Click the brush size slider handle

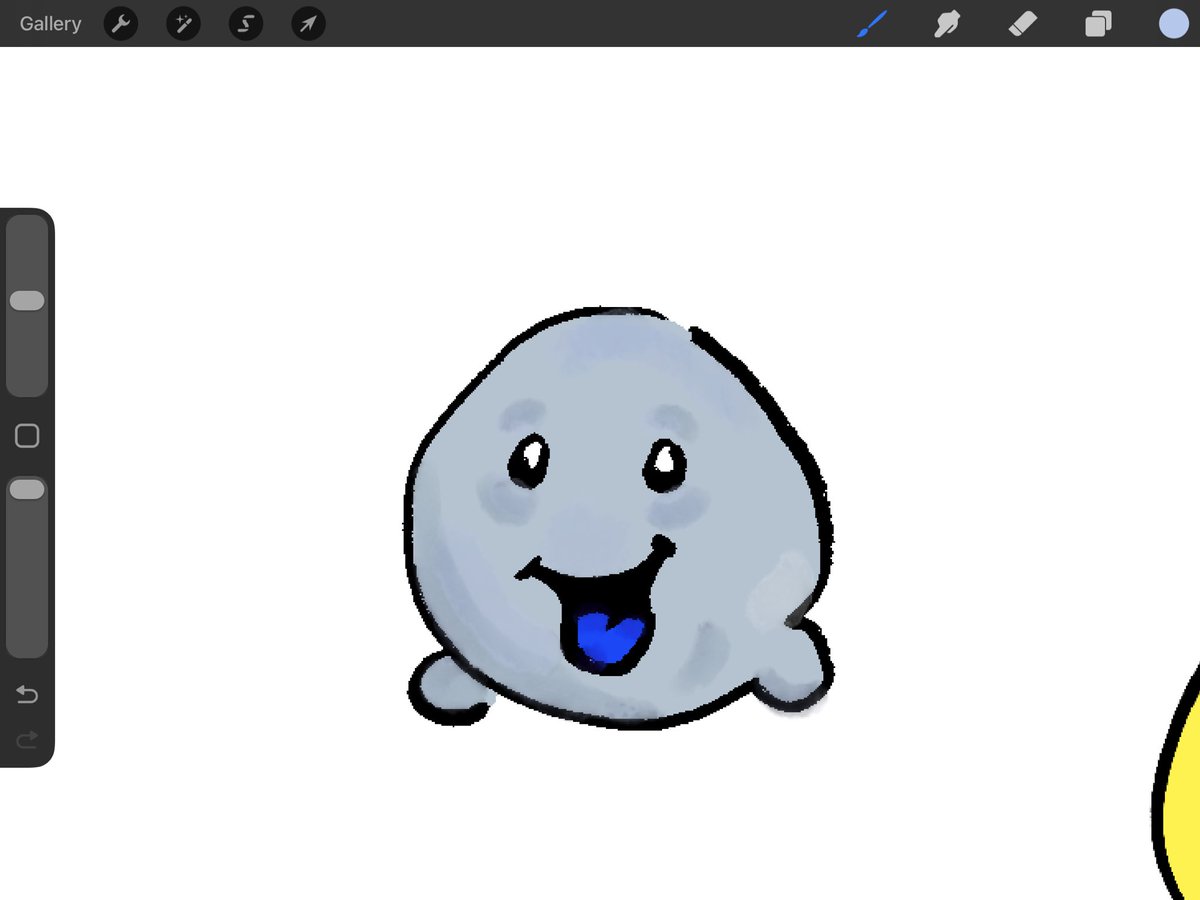pyautogui.click(x=27, y=301)
